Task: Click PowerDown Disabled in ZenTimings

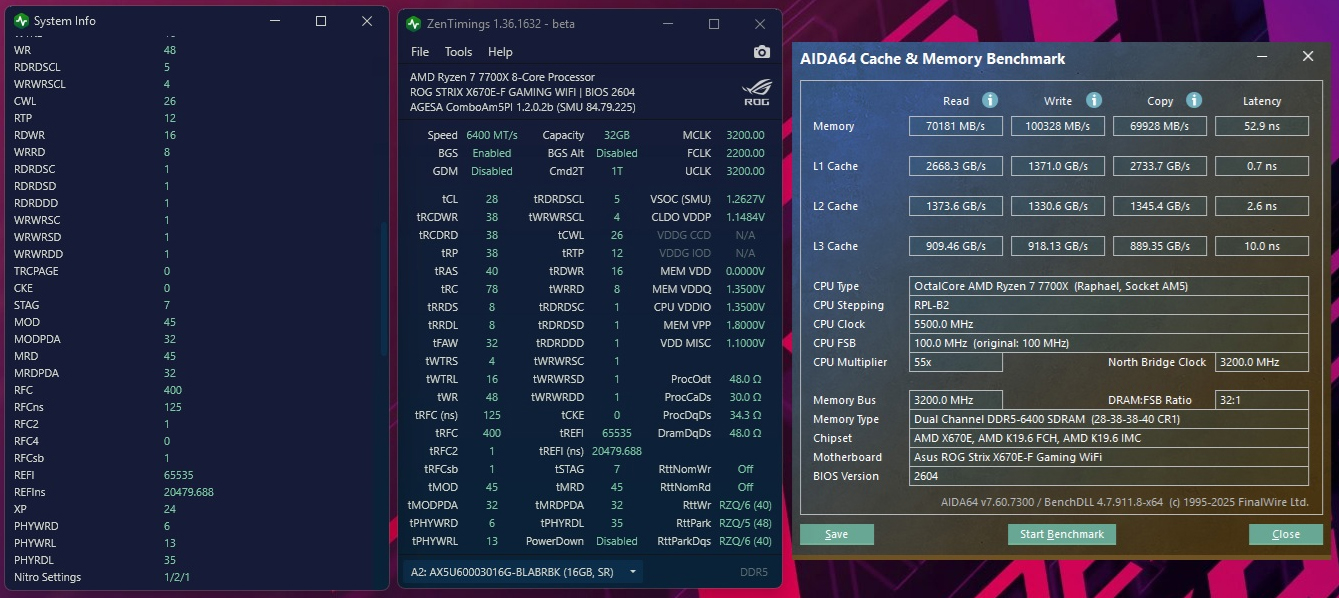Action: [x=616, y=541]
